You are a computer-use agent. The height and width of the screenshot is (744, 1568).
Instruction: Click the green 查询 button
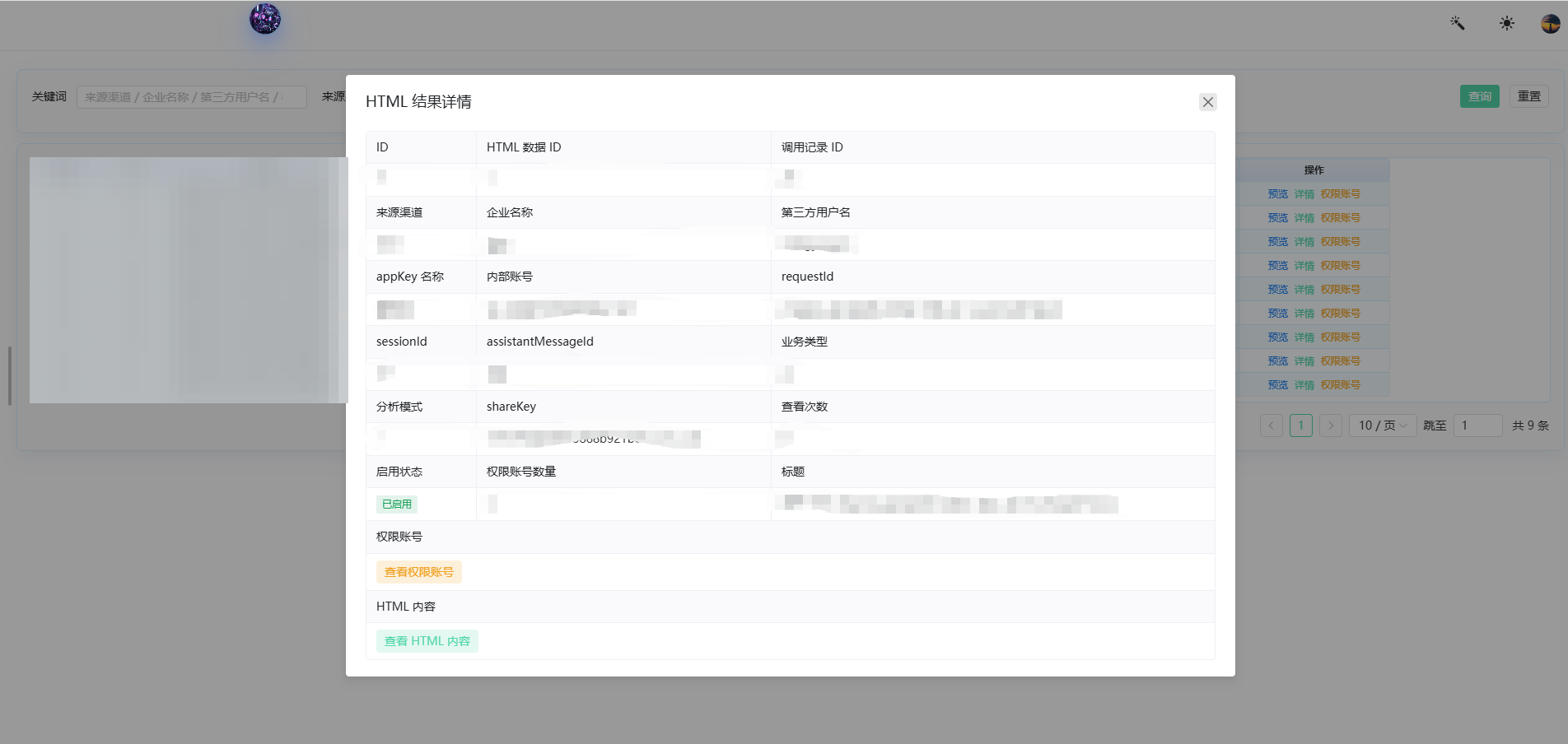1480,96
